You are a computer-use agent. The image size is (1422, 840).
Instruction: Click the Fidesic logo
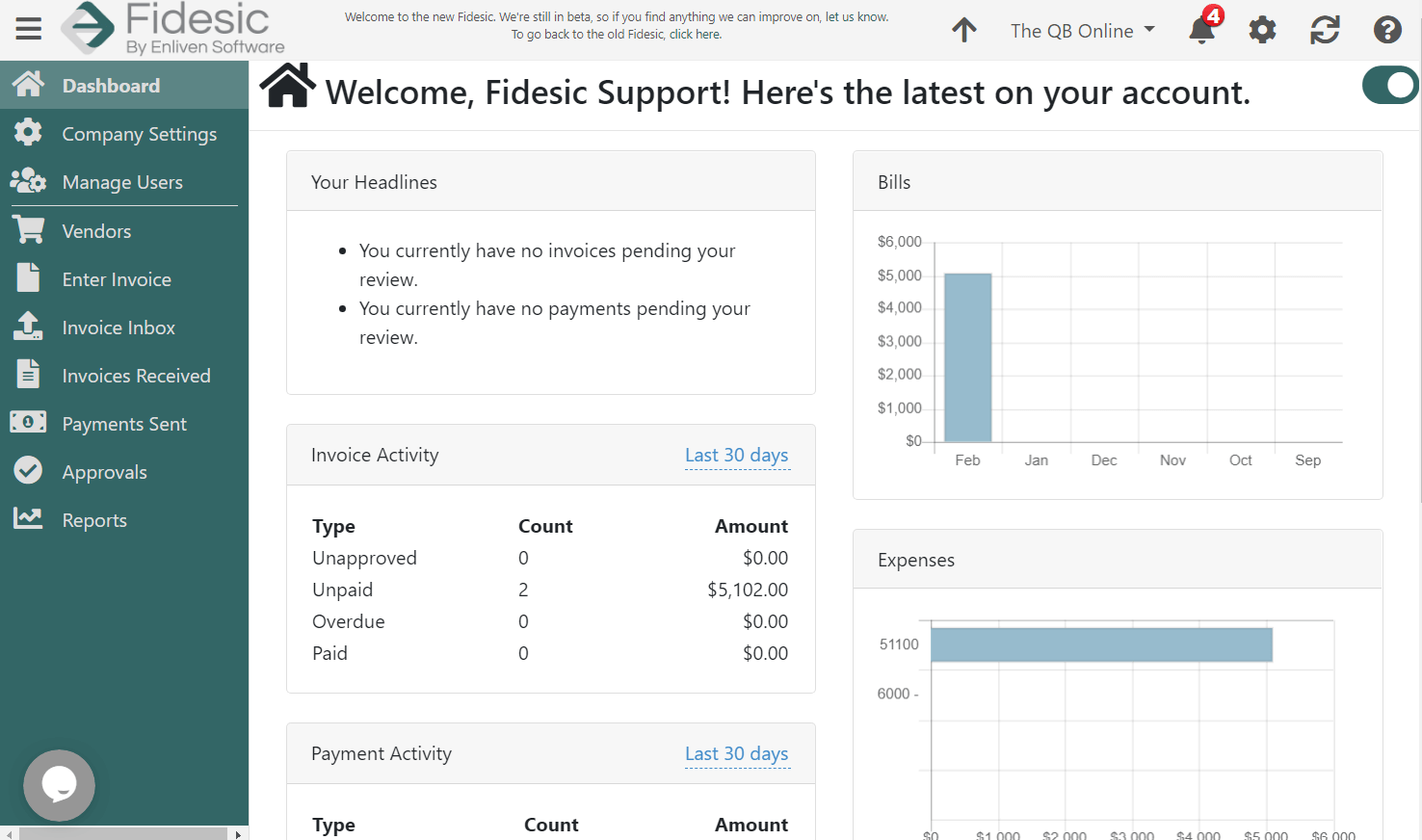click(x=173, y=29)
